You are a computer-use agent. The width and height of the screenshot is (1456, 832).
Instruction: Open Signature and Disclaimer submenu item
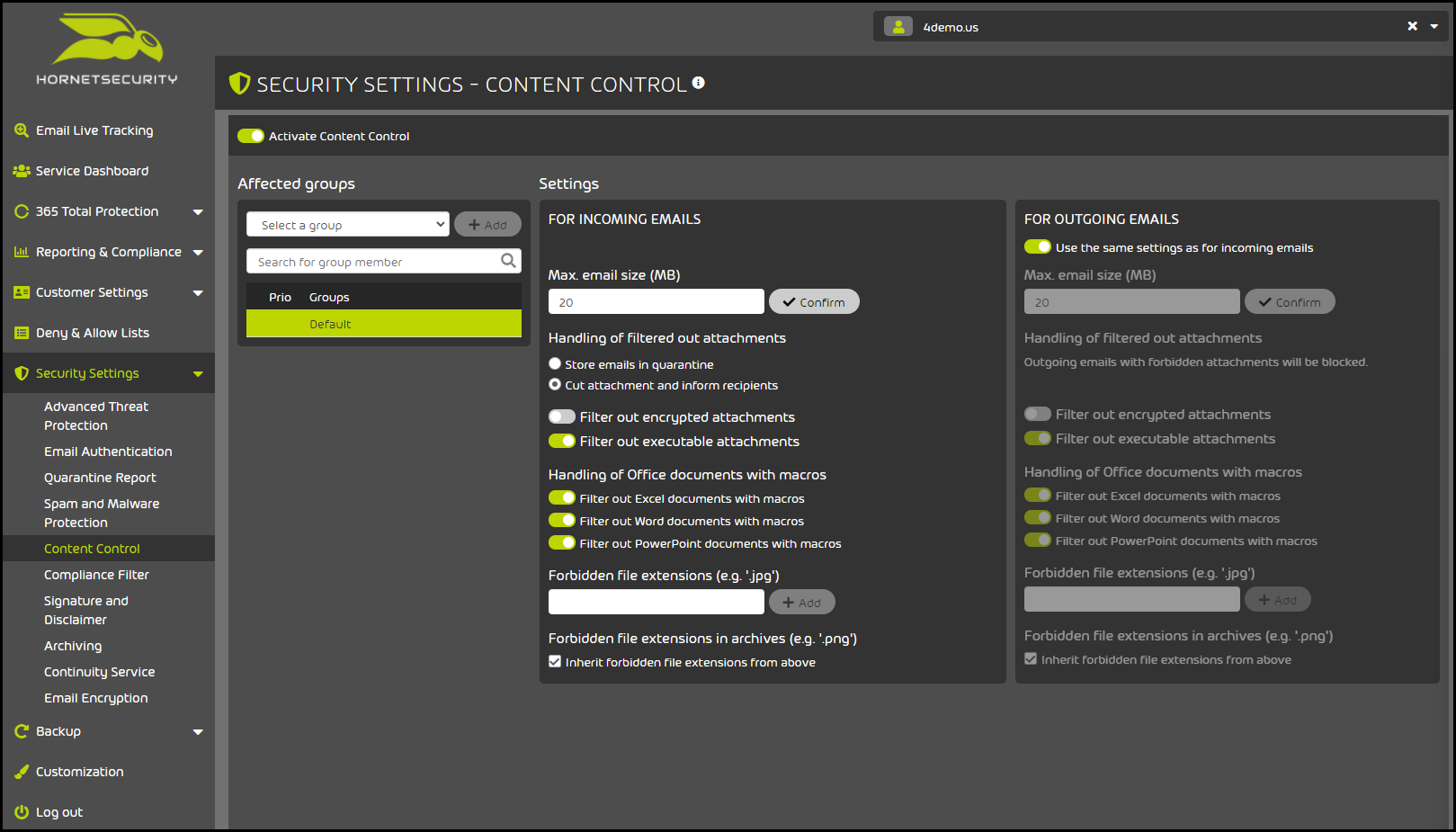[86, 610]
